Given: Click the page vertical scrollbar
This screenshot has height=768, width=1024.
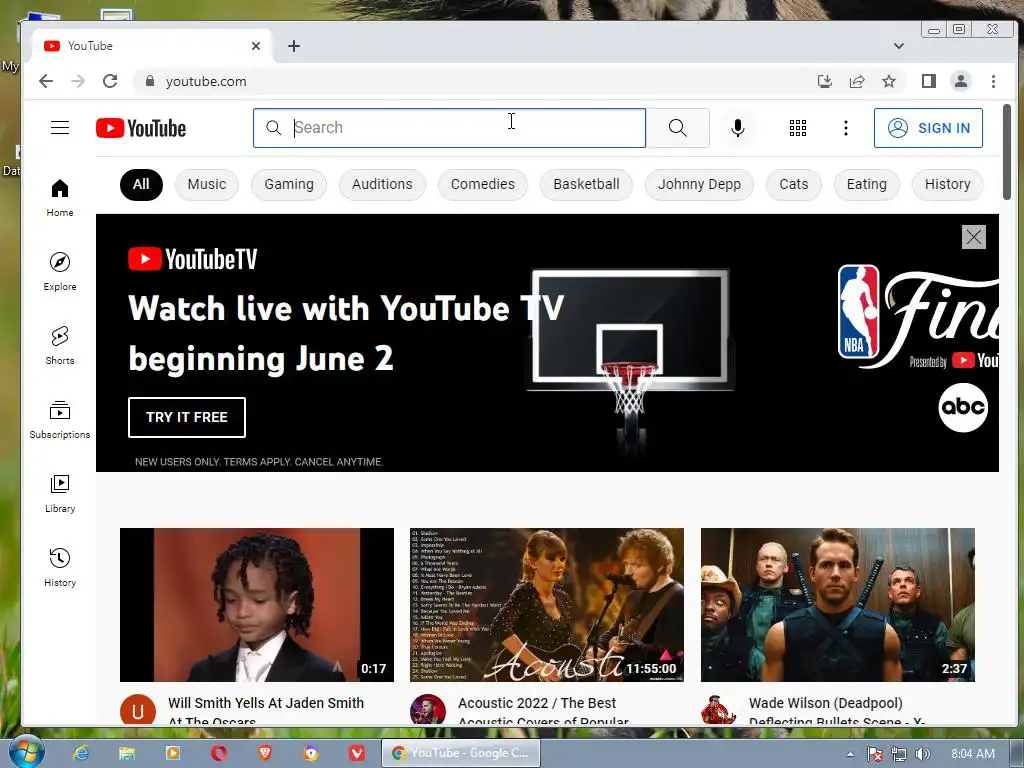Looking at the screenshot, I should tap(1007, 152).
